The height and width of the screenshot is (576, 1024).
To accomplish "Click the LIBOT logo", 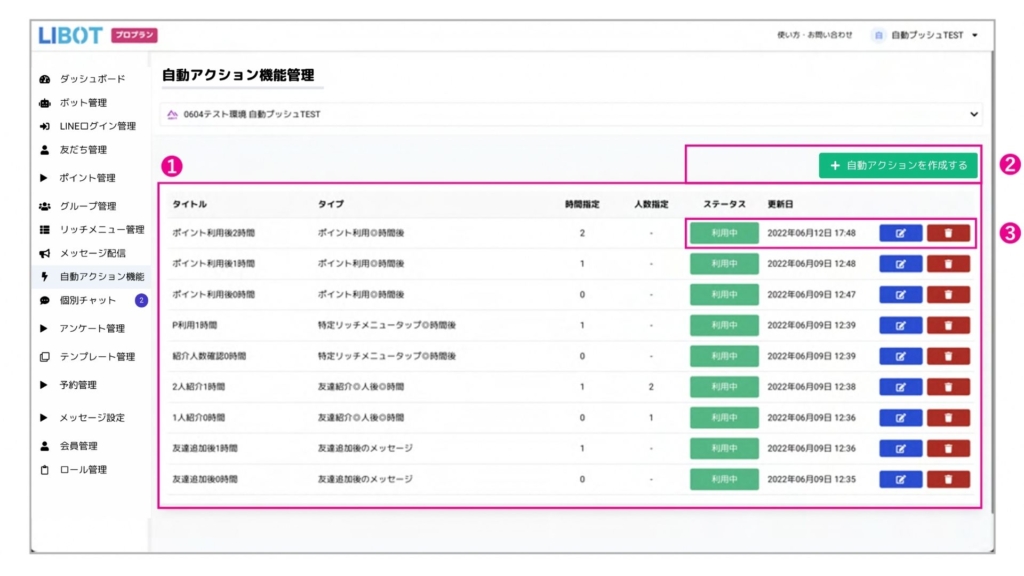I will [70, 35].
